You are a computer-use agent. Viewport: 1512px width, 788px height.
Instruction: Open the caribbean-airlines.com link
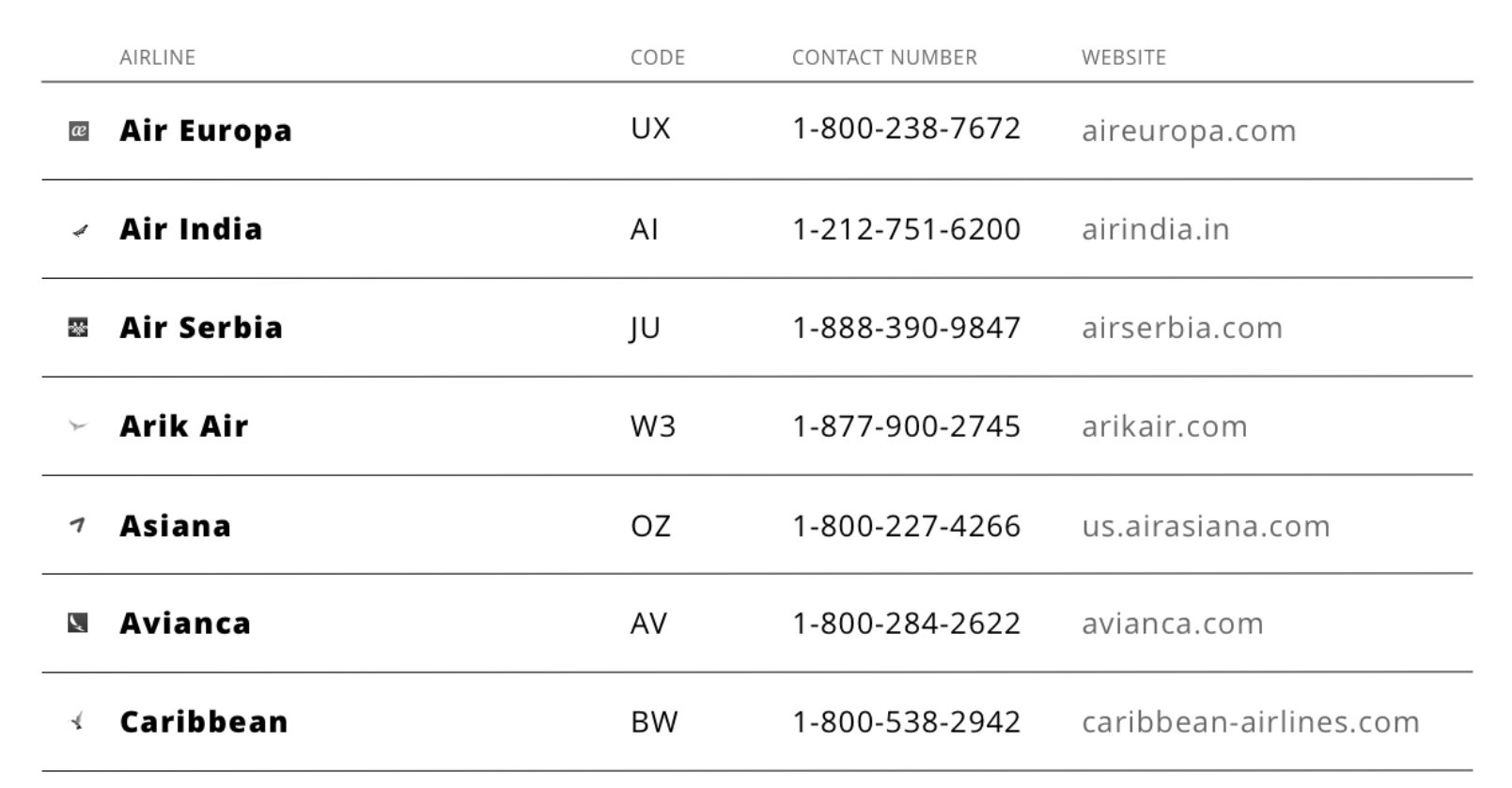point(1251,722)
